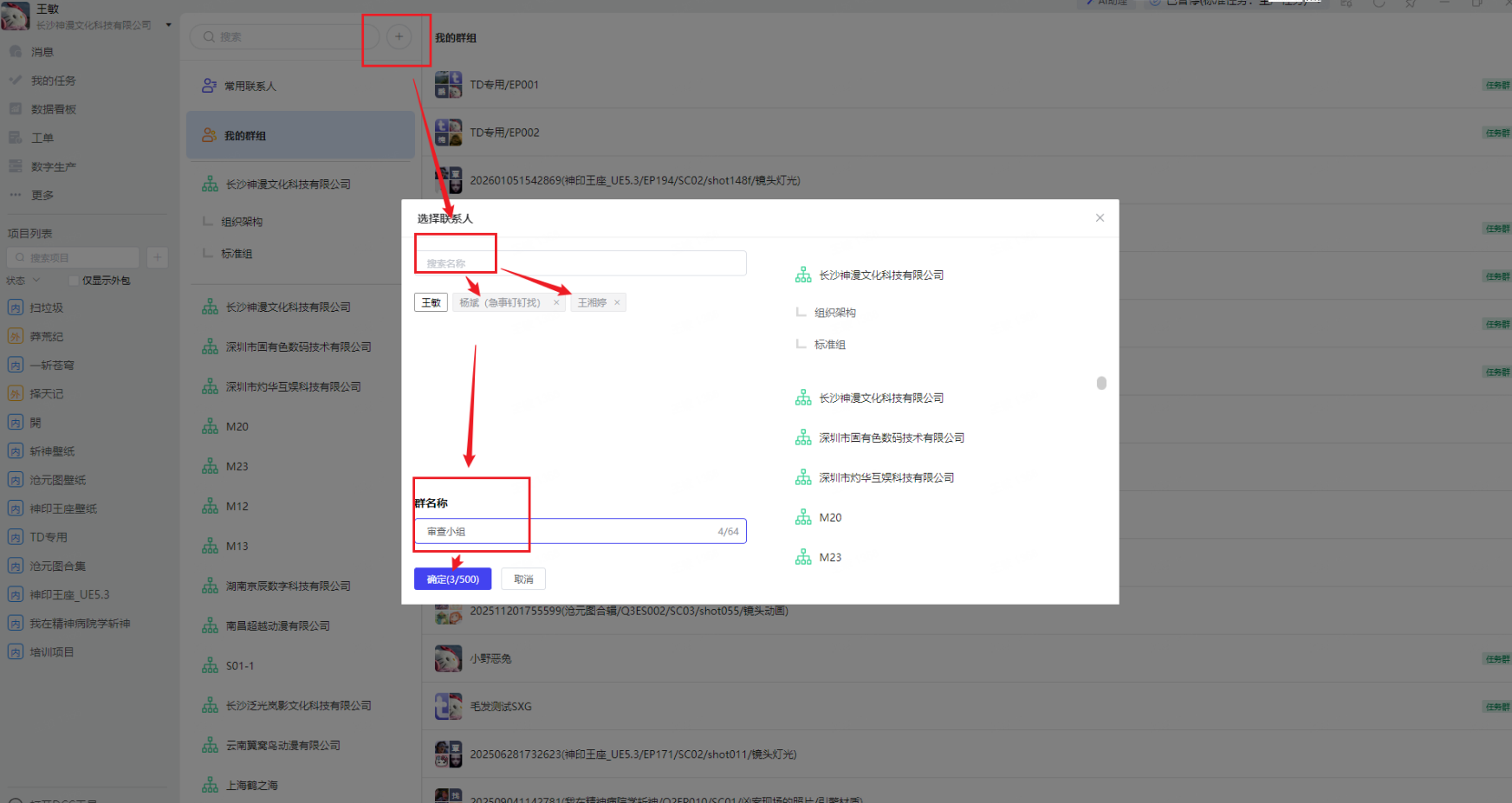The width and height of the screenshot is (1512, 803).
Task: Open project 扫垃圾
Action: (x=47, y=308)
